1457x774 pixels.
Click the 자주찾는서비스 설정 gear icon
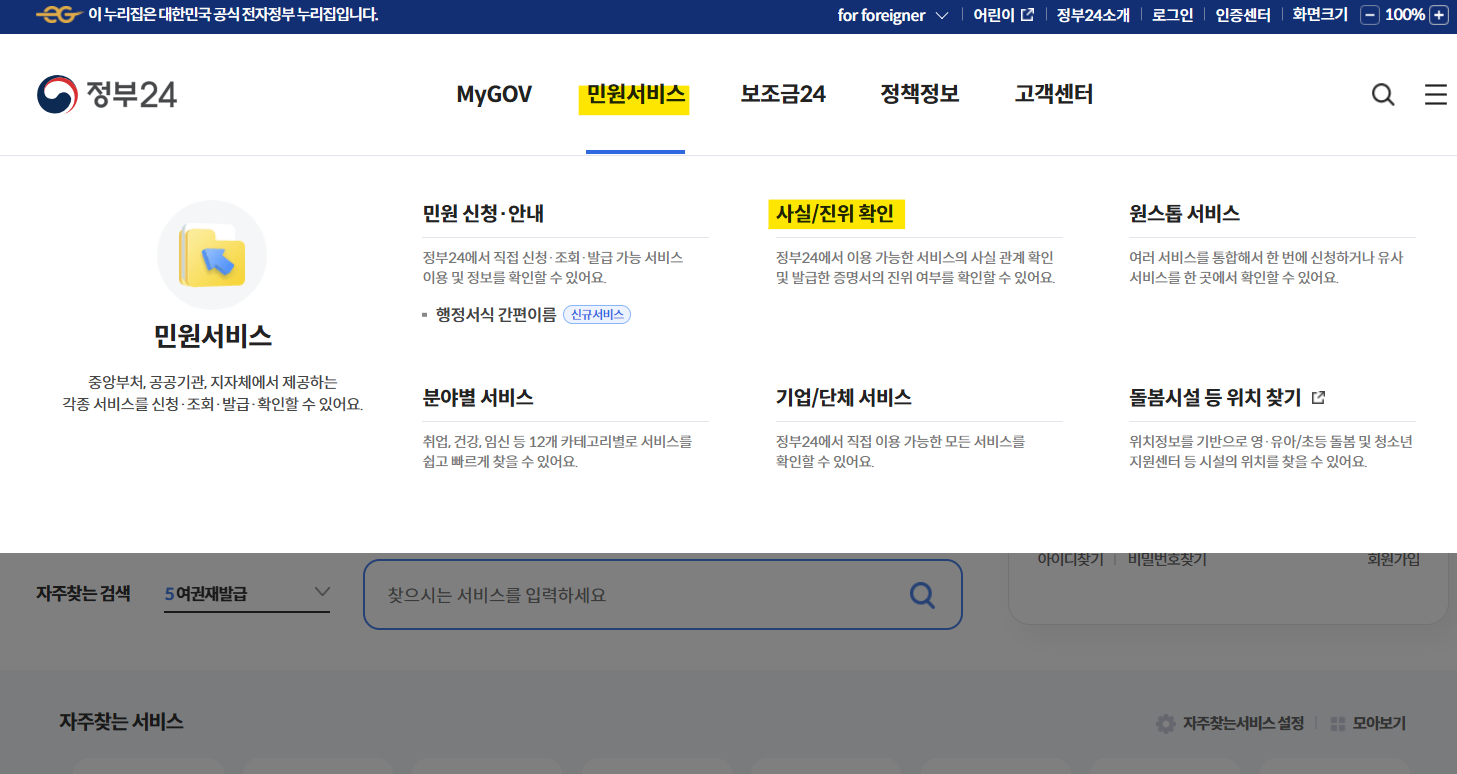click(1165, 723)
